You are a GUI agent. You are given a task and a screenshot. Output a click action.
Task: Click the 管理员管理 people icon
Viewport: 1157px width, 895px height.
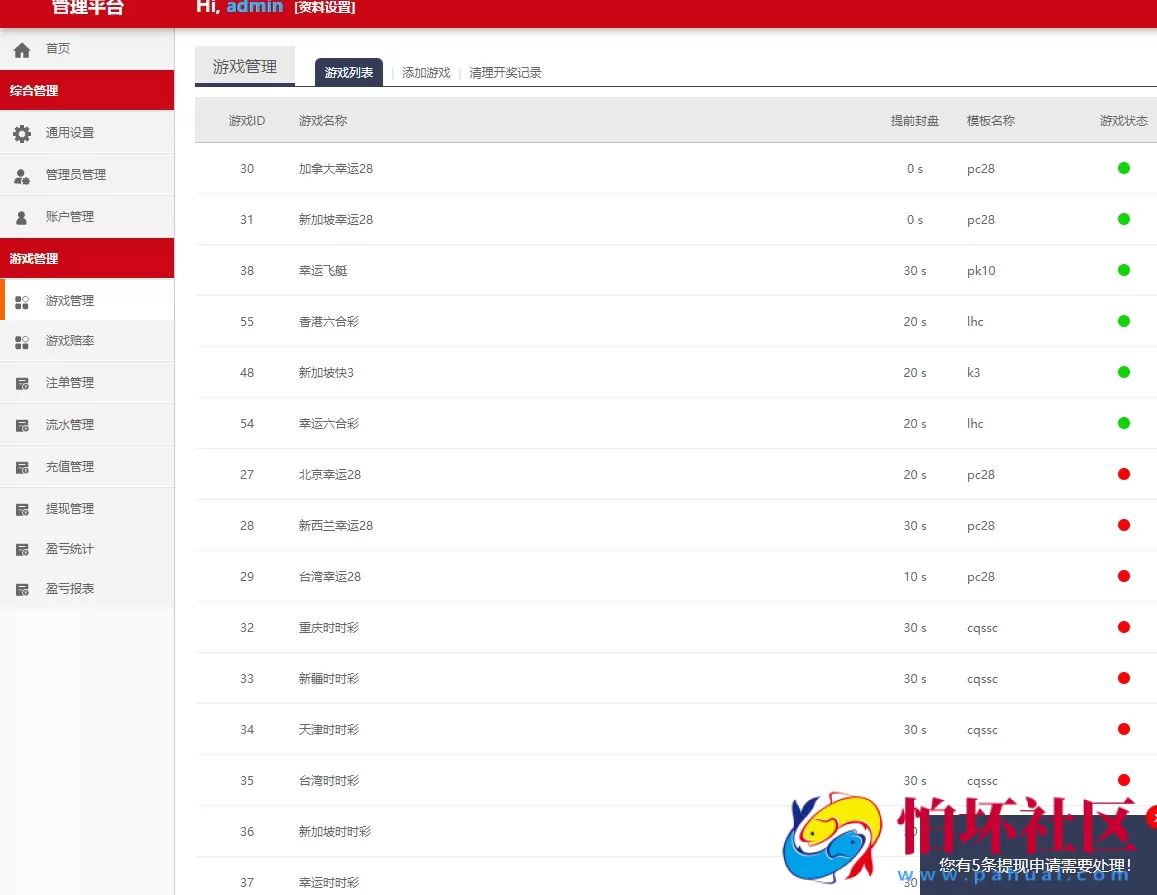click(x=23, y=174)
